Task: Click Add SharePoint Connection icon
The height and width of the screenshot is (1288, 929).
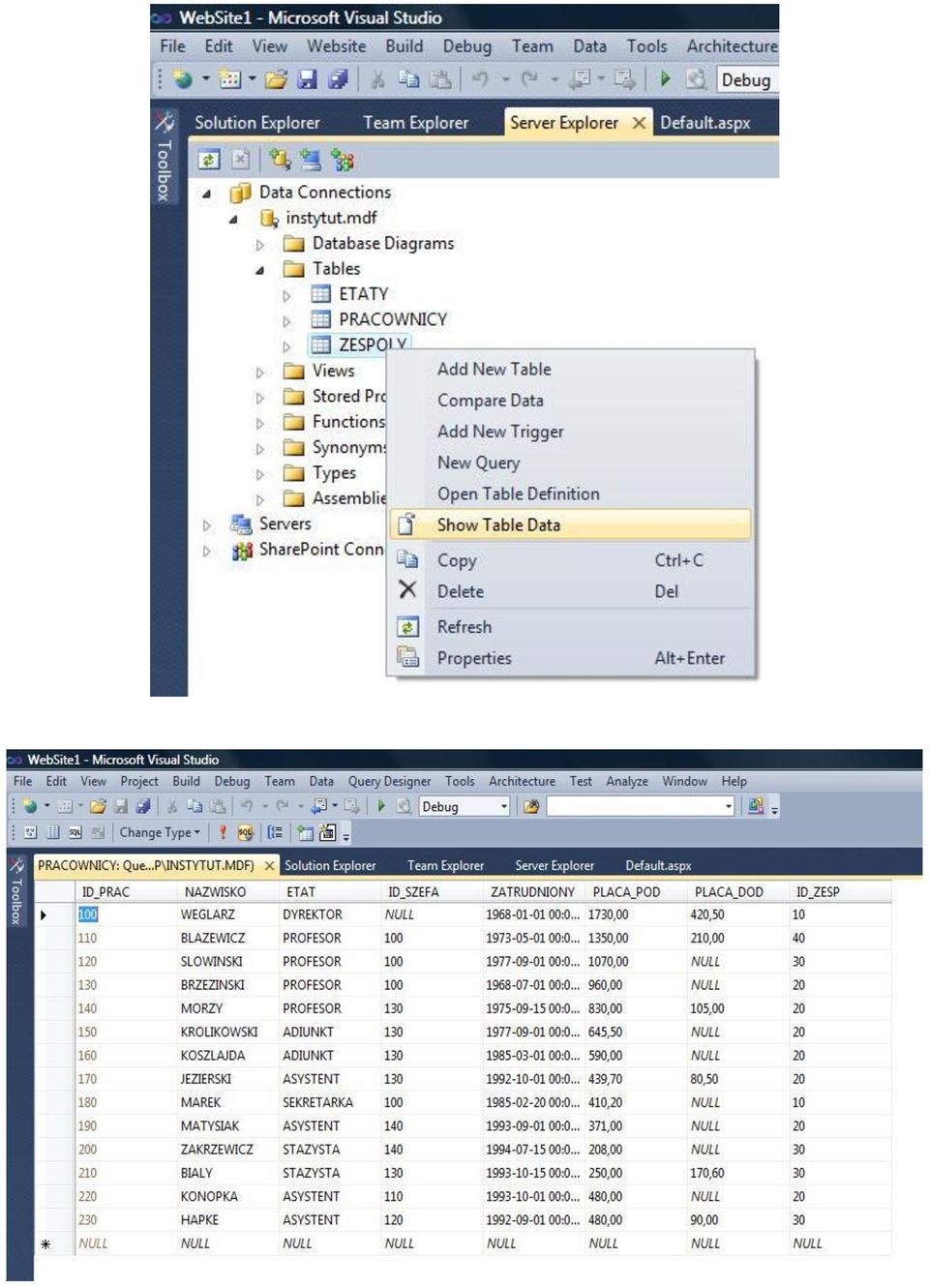Action: [343, 160]
